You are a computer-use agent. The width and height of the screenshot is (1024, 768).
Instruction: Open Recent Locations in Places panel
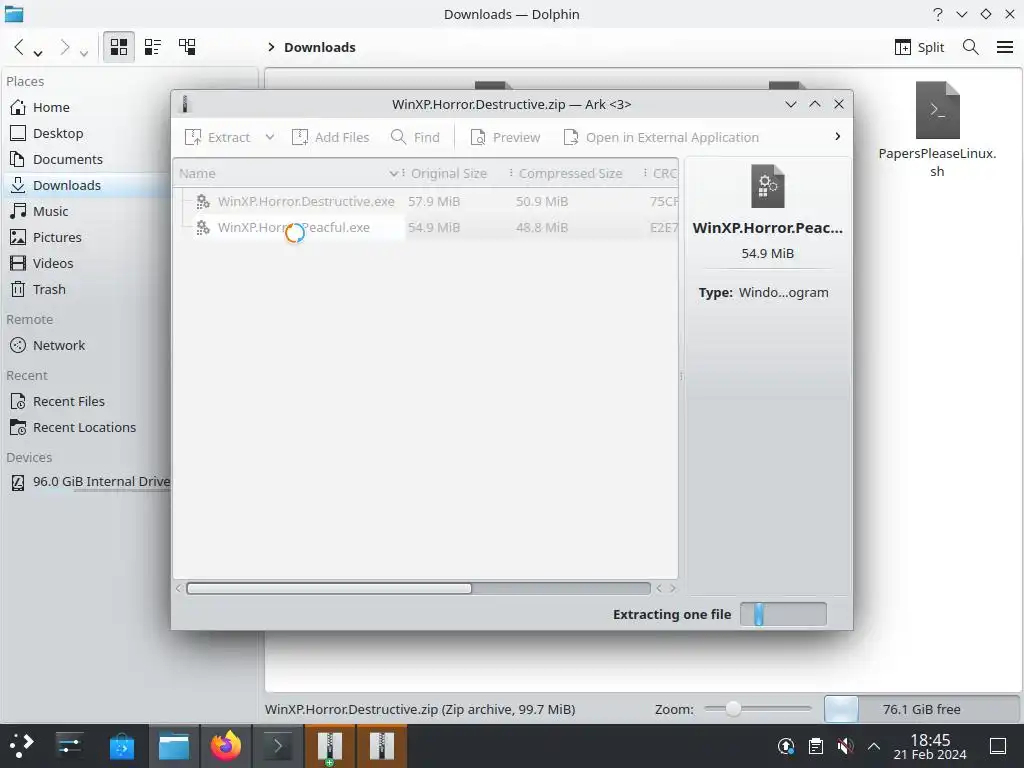86,428
